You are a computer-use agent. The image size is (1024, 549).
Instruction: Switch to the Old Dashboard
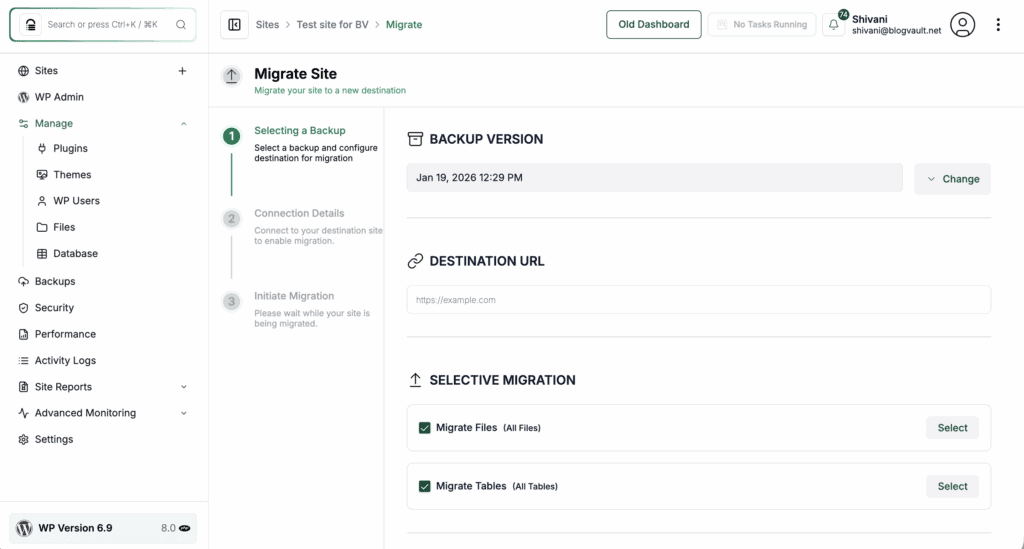(x=654, y=25)
